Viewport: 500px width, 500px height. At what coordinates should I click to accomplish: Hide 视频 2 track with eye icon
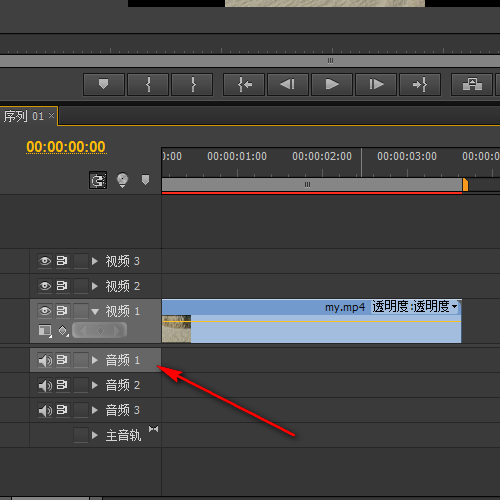point(45,286)
